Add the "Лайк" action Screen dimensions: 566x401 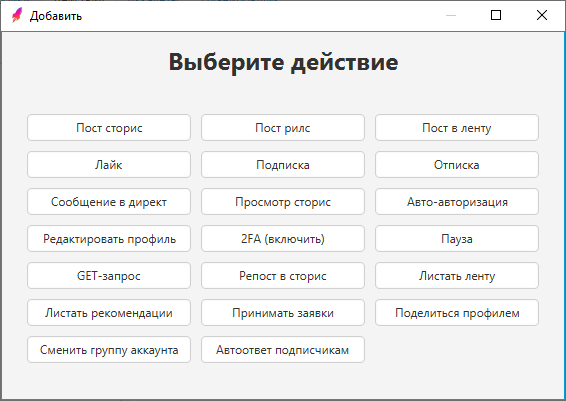click(109, 165)
